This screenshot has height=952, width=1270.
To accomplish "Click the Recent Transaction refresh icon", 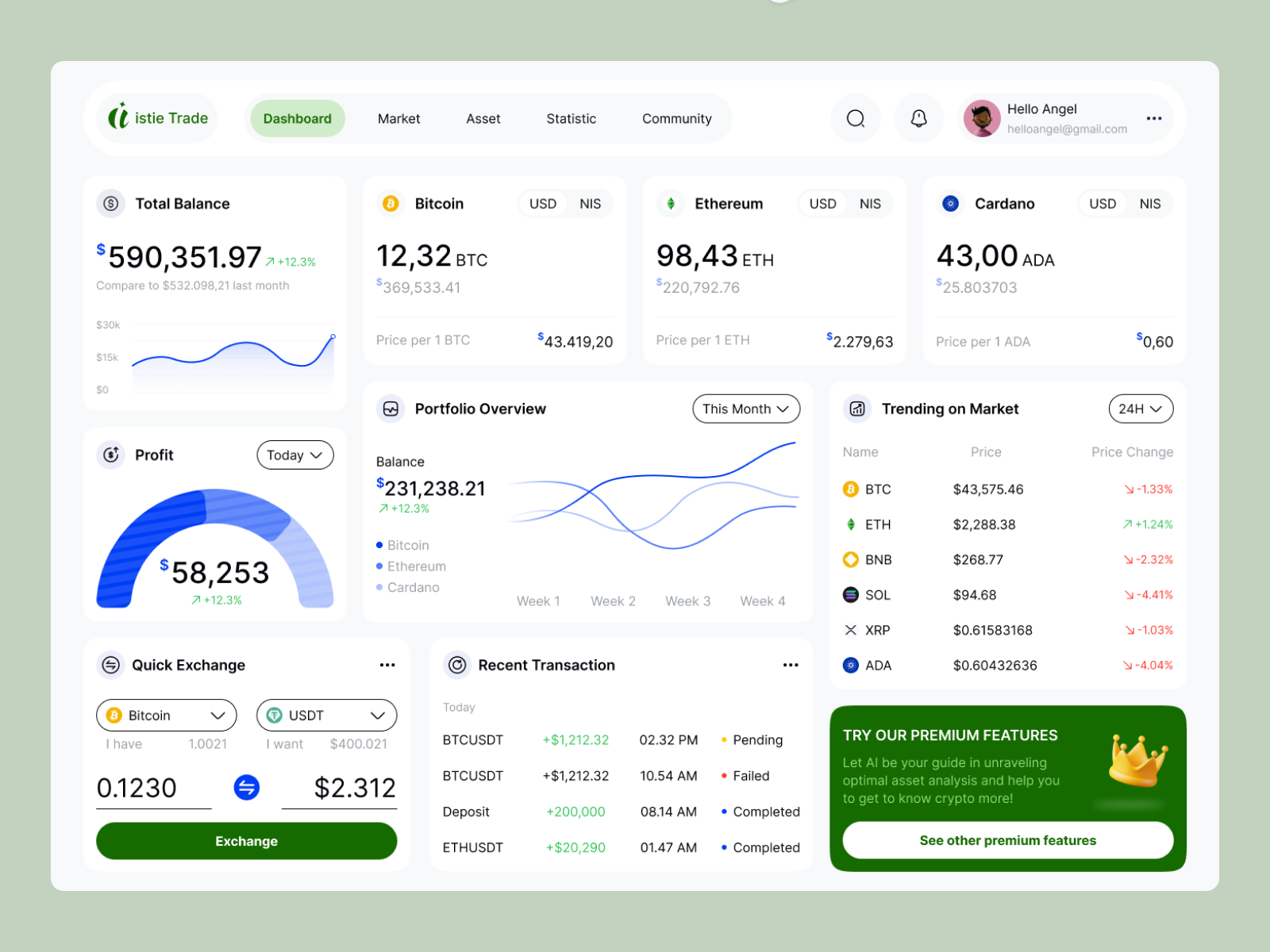I will click(x=457, y=665).
